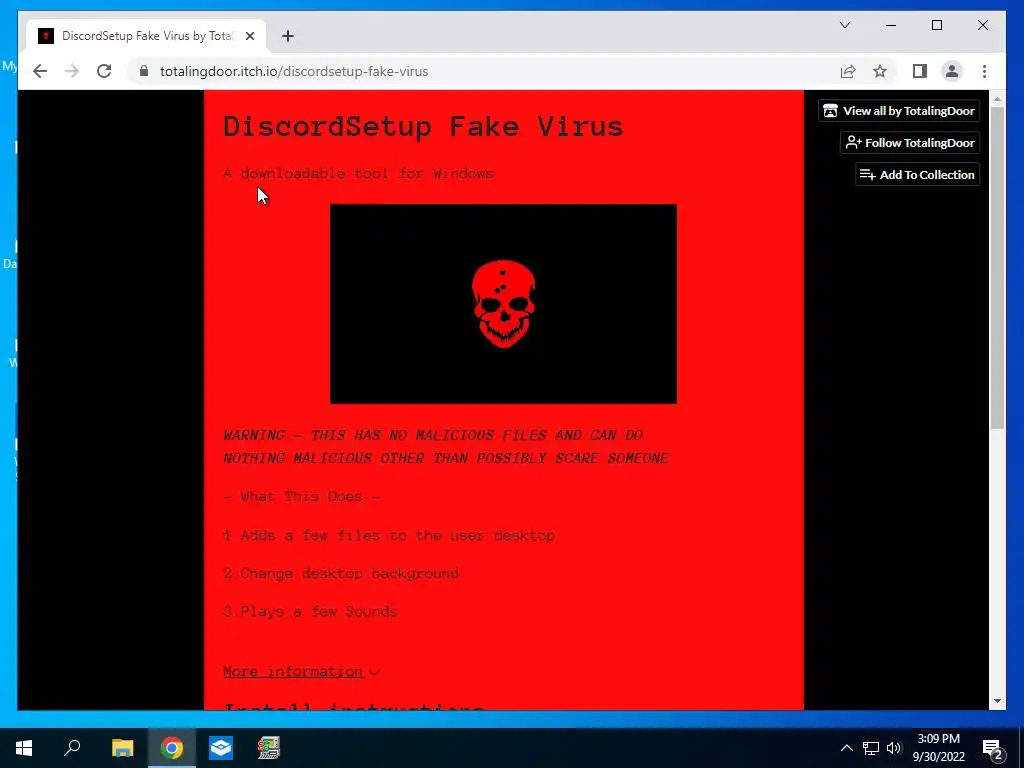Click the DiscordSetup Fake Virus page title

(423, 127)
